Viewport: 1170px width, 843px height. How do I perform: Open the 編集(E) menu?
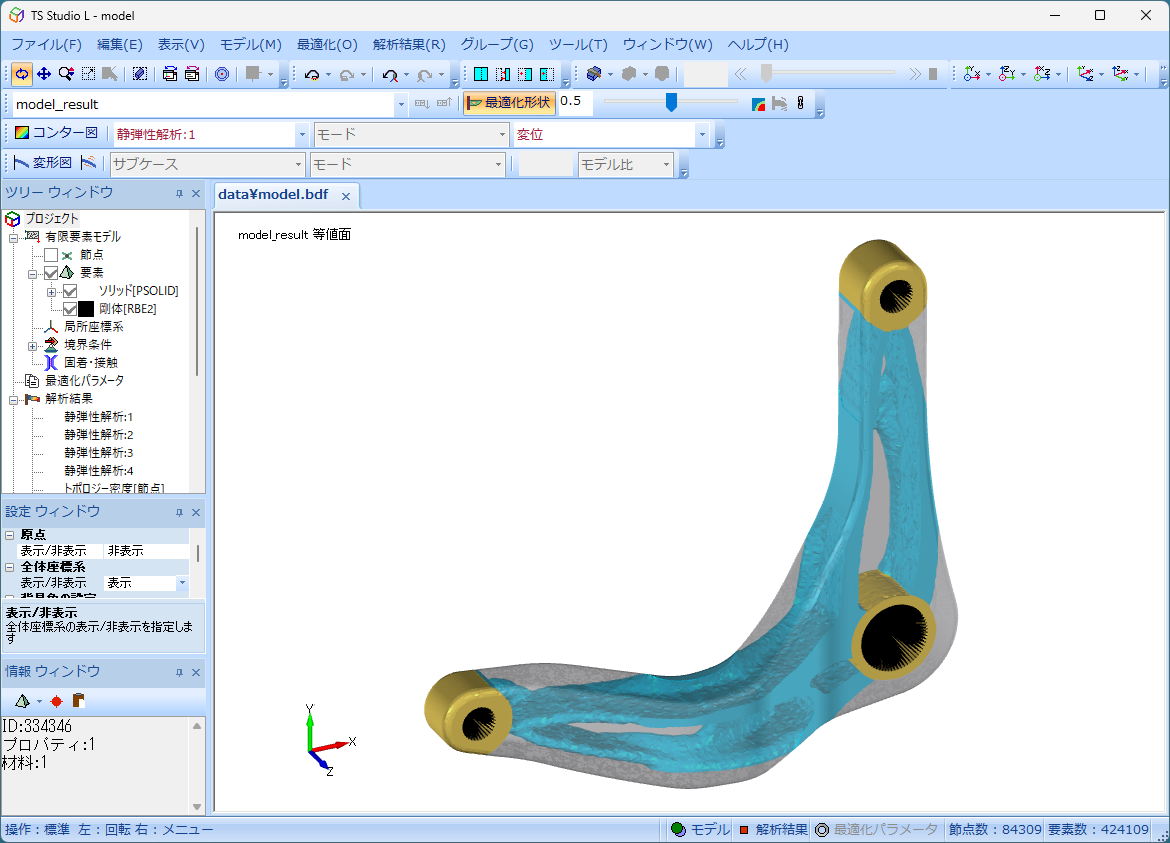point(119,45)
